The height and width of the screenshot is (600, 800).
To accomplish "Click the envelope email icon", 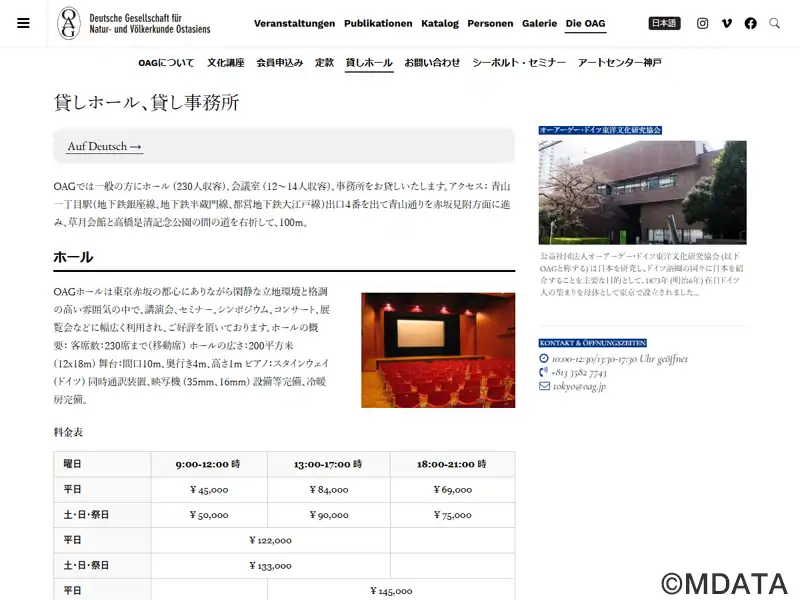I will pos(544,386).
